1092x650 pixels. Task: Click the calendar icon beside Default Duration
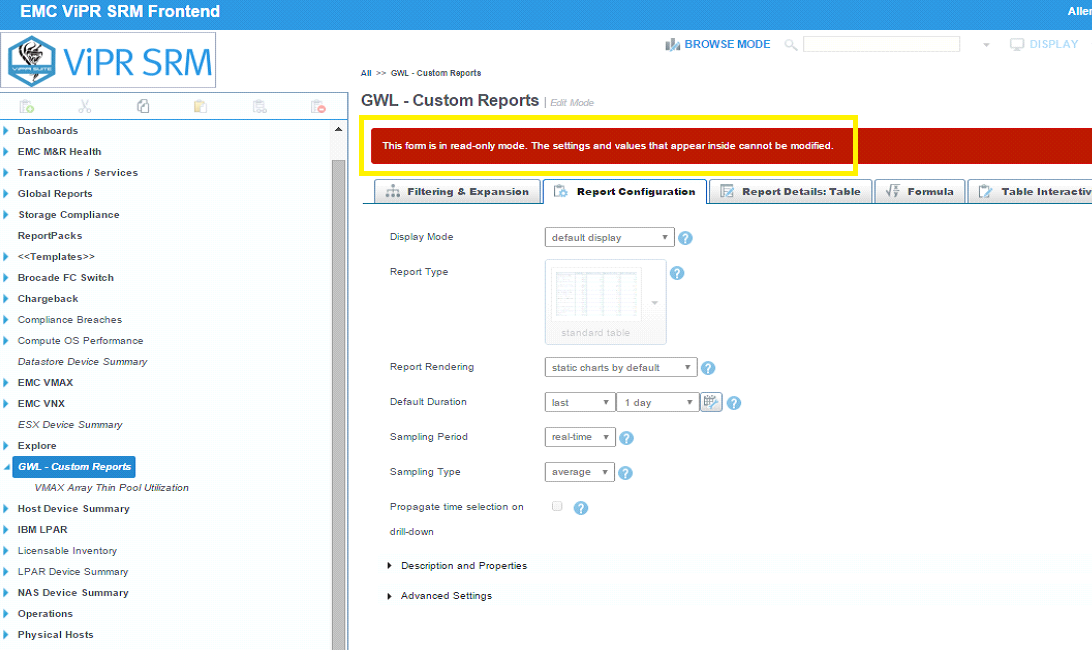pyautogui.click(x=711, y=402)
